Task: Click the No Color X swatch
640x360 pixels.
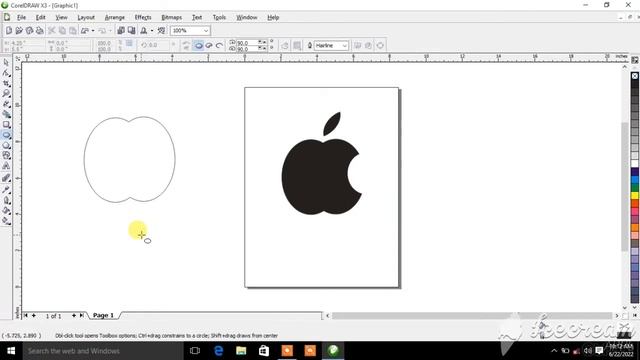Action: pyautogui.click(x=635, y=76)
